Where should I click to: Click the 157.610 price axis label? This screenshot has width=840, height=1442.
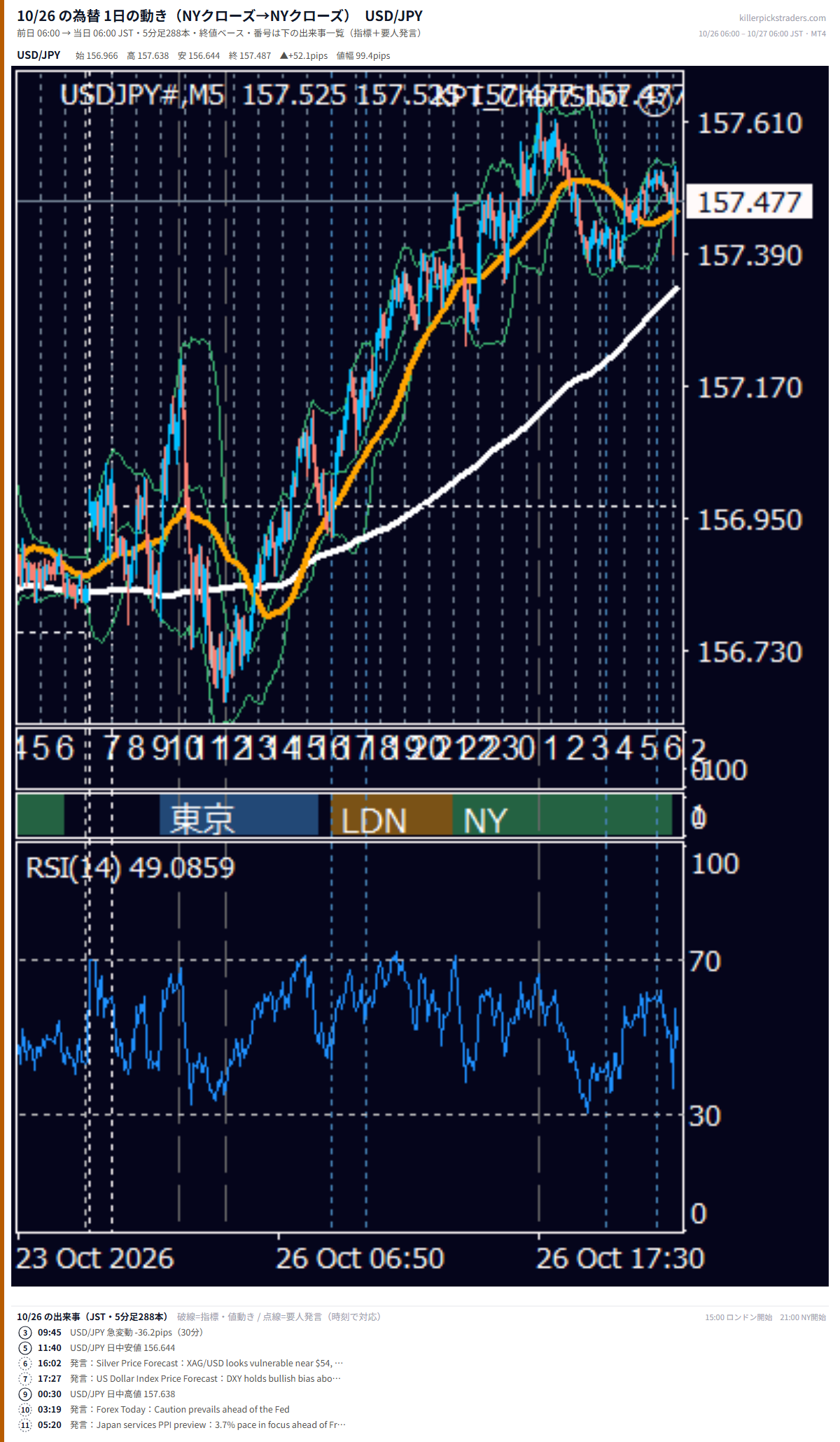pos(750,124)
